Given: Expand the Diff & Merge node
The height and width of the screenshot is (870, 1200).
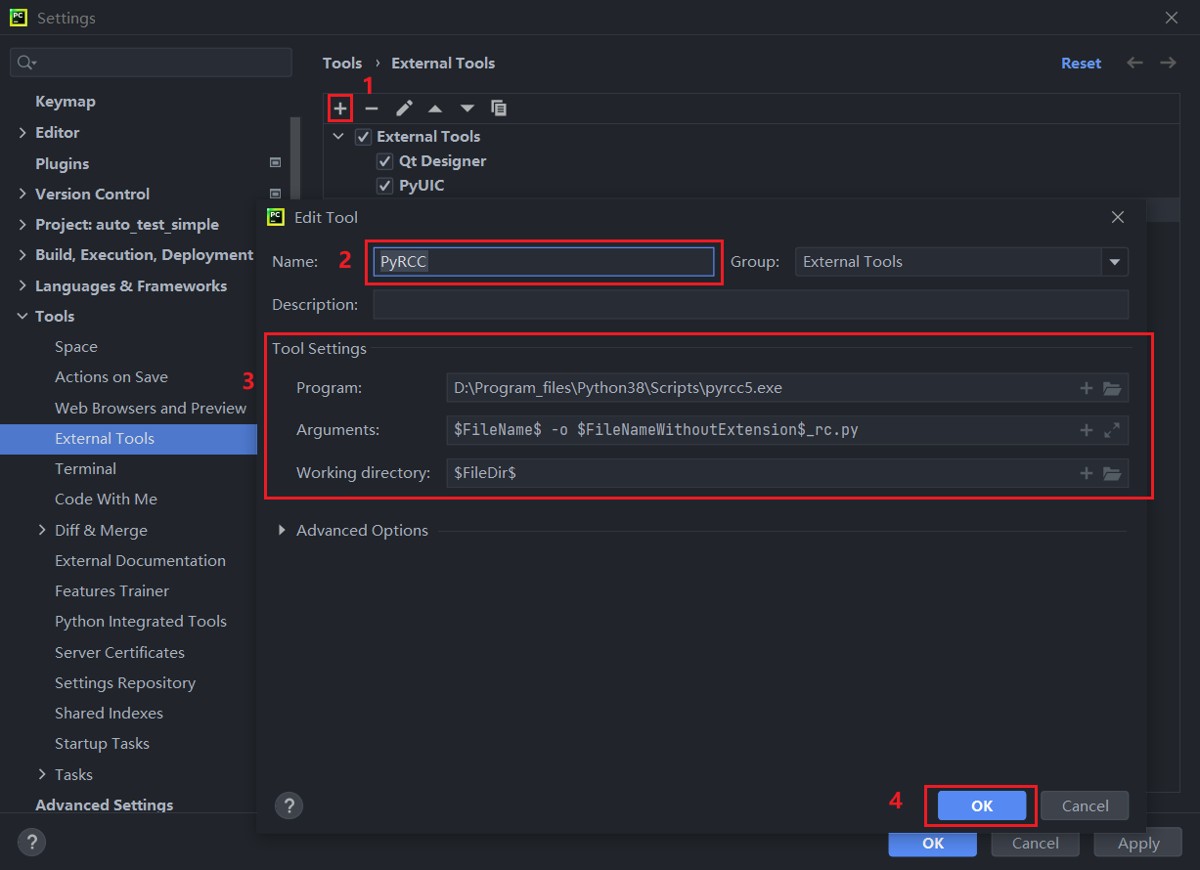Looking at the screenshot, I should click(x=42, y=530).
